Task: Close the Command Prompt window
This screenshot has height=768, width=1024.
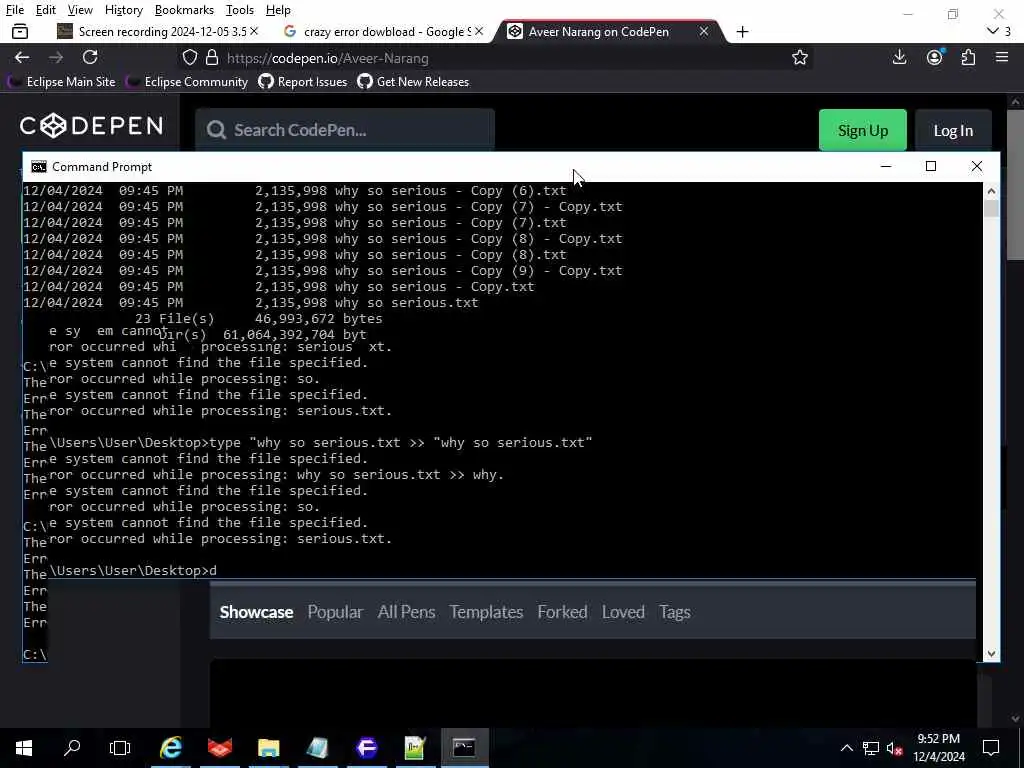Action: (x=977, y=167)
